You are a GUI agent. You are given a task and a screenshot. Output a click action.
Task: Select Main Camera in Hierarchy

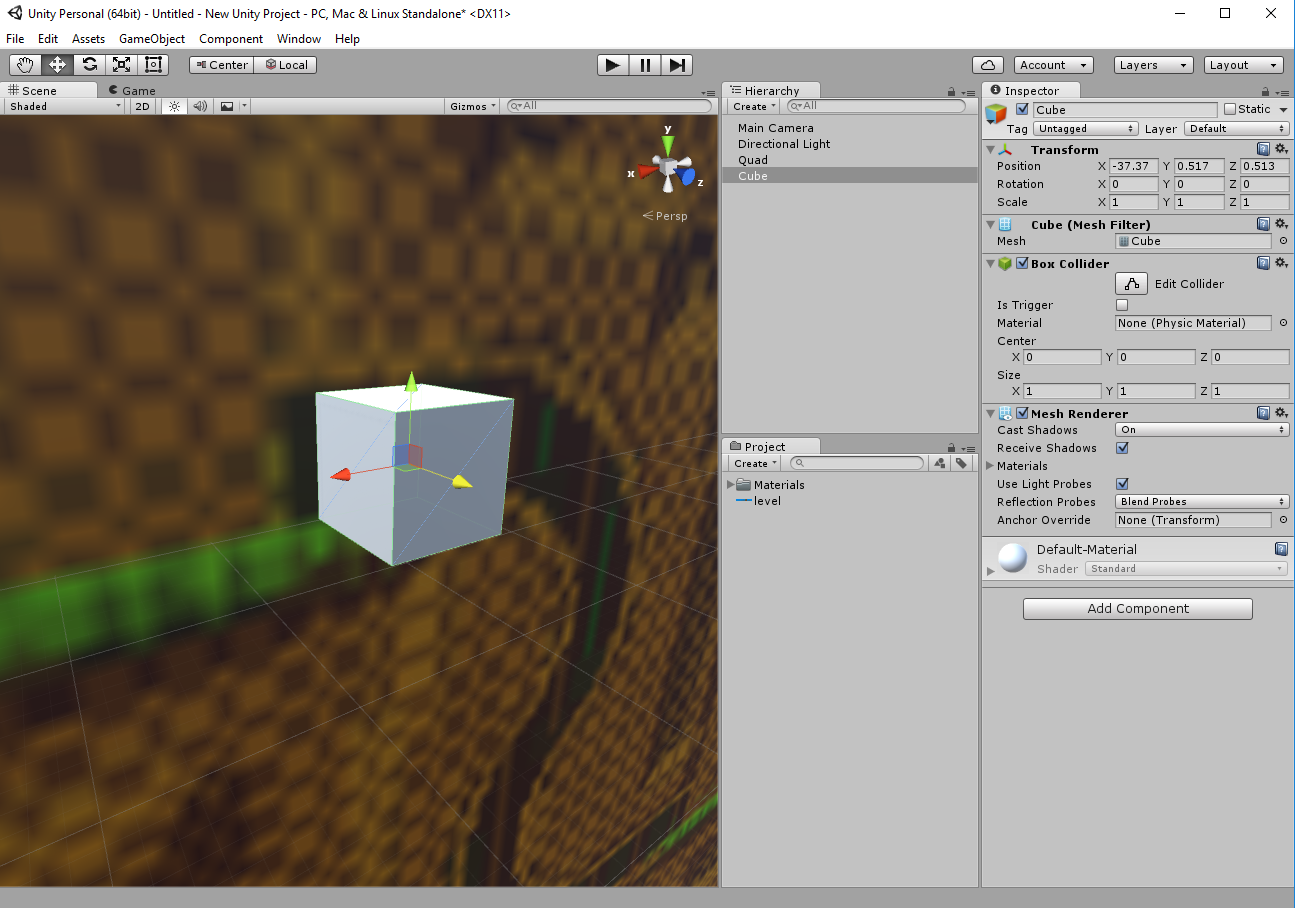(x=776, y=128)
